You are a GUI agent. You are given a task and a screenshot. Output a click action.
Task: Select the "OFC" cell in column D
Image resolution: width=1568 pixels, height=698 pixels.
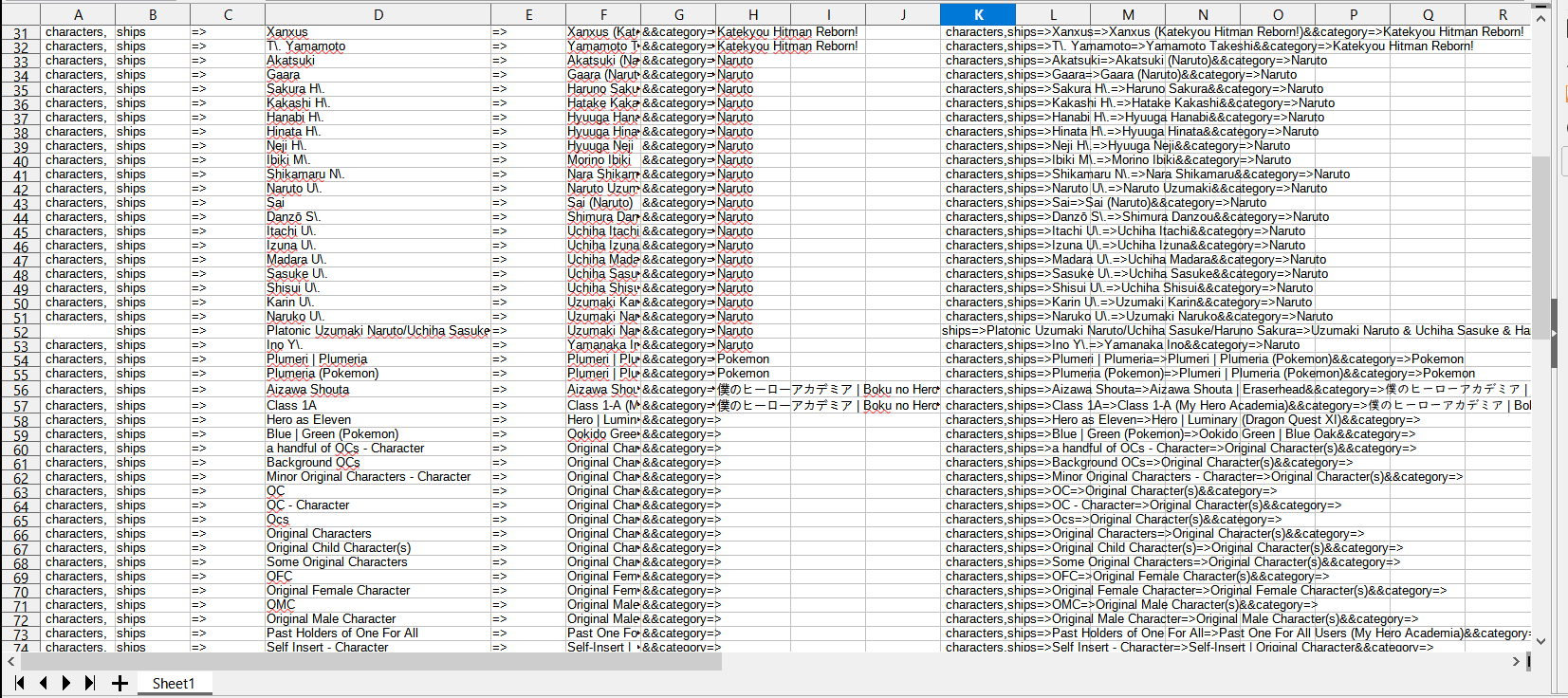(378, 577)
